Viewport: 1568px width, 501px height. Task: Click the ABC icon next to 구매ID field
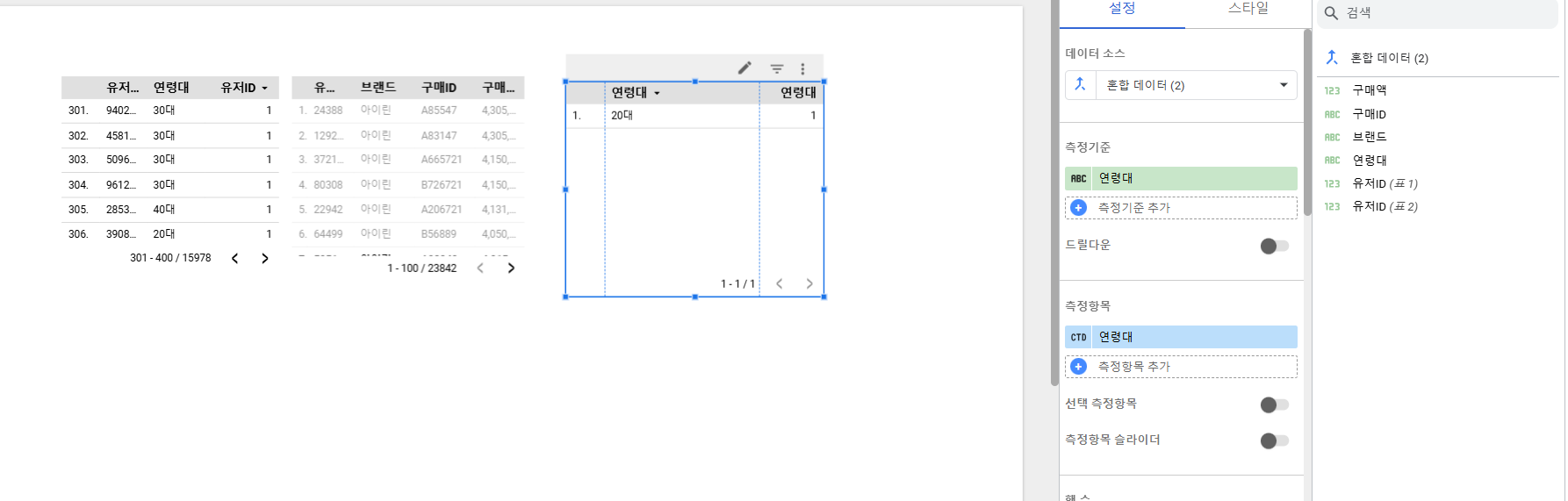click(1332, 114)
